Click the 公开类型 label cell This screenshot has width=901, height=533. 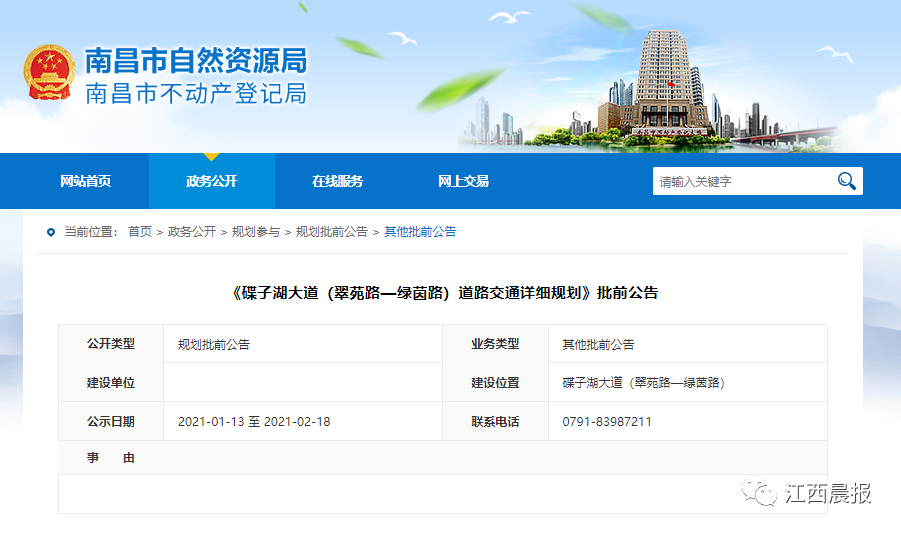[x=111, y=343]
